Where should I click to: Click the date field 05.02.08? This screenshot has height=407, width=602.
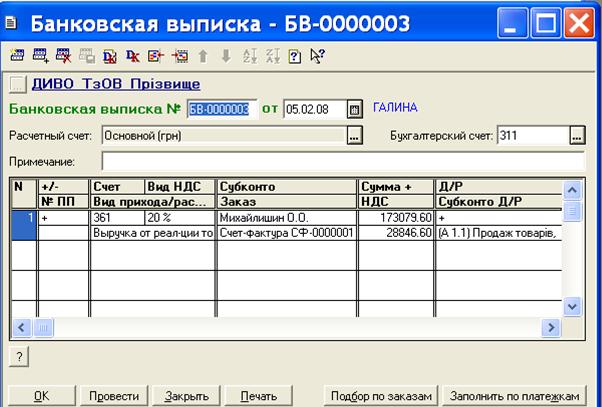[315, 109]
